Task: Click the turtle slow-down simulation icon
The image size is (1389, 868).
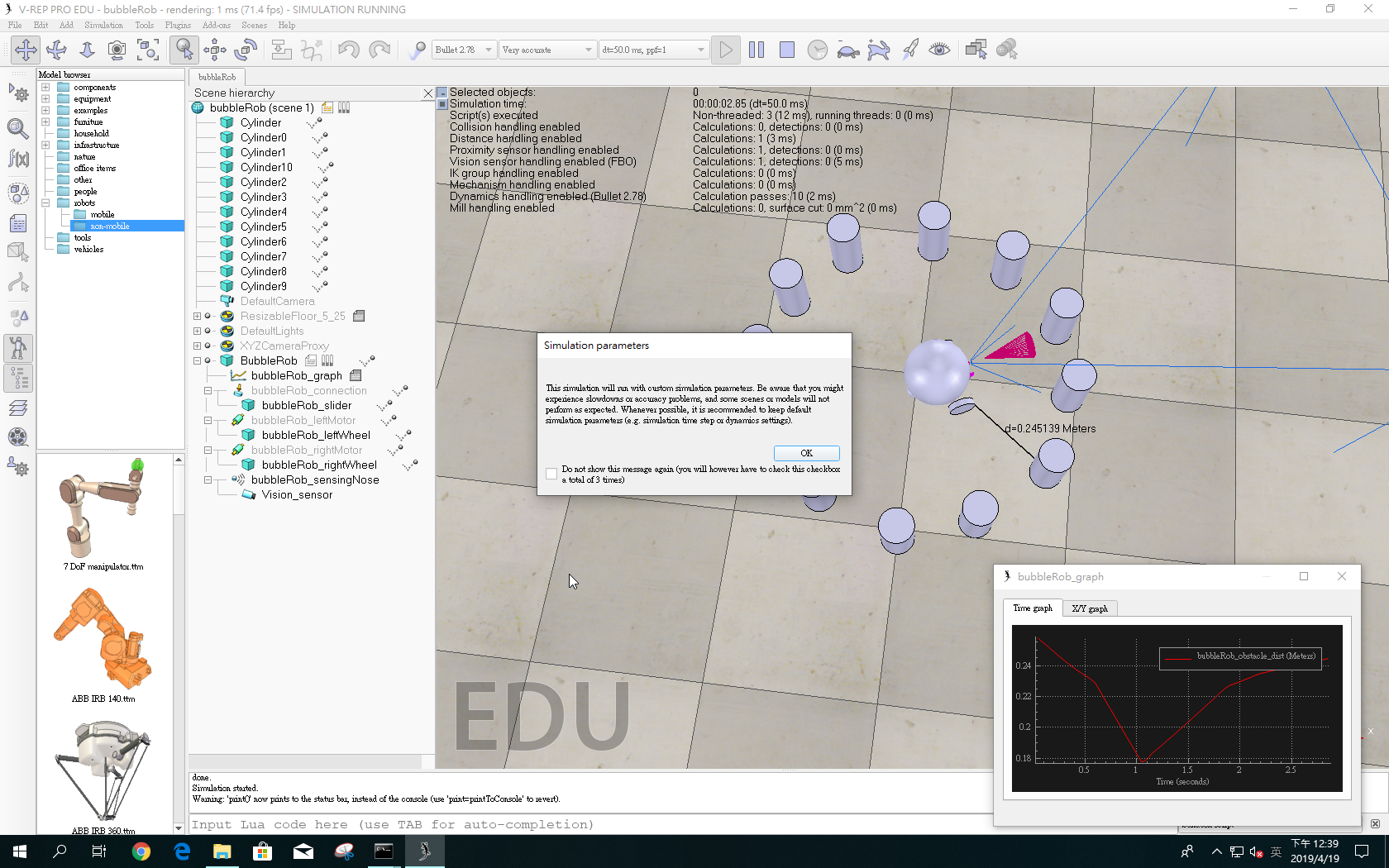Action: 847,50
